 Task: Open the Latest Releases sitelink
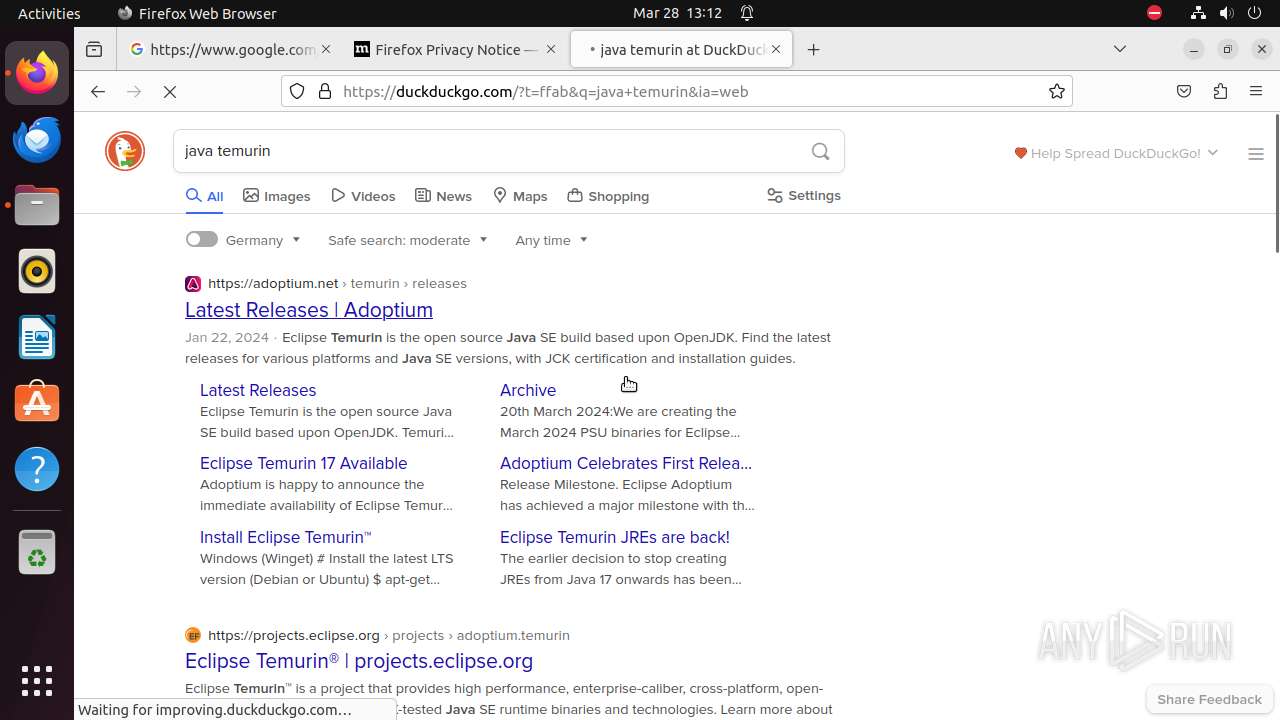tap(258, 390)
